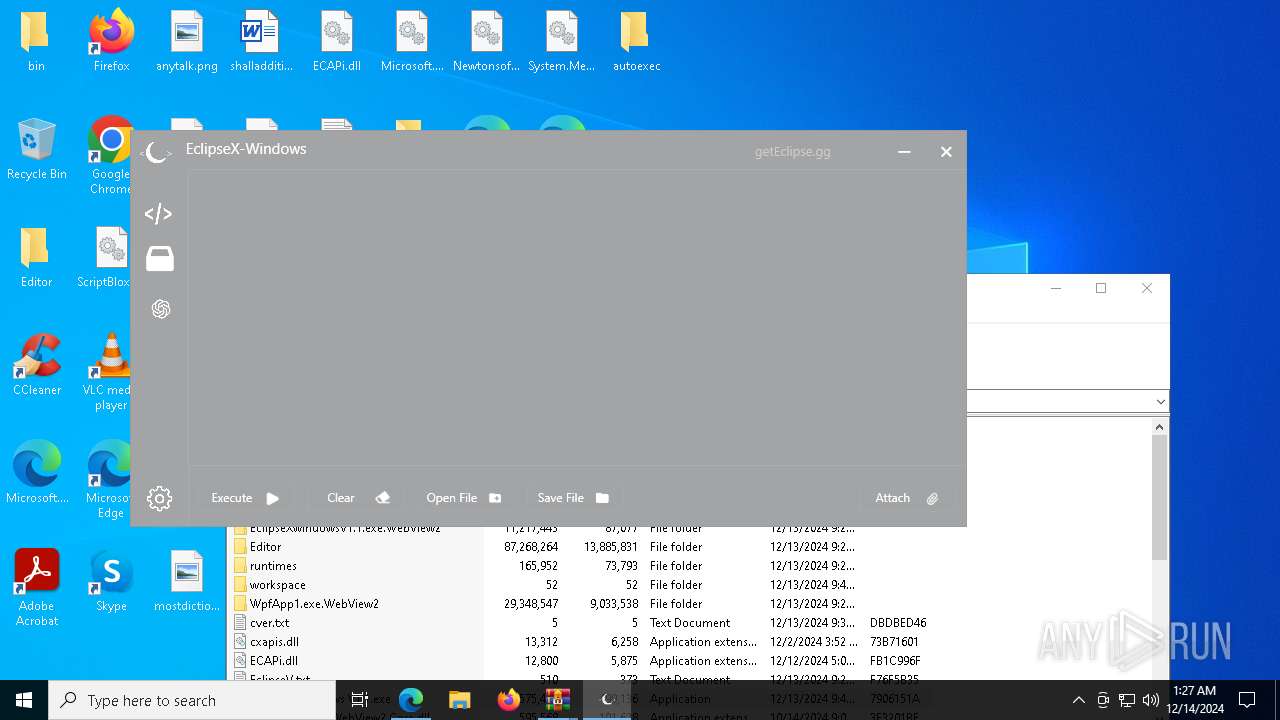Select the Editor folder in archive list
The width and height of the screenshot is (1280, 720).
(x=266, y=547)
